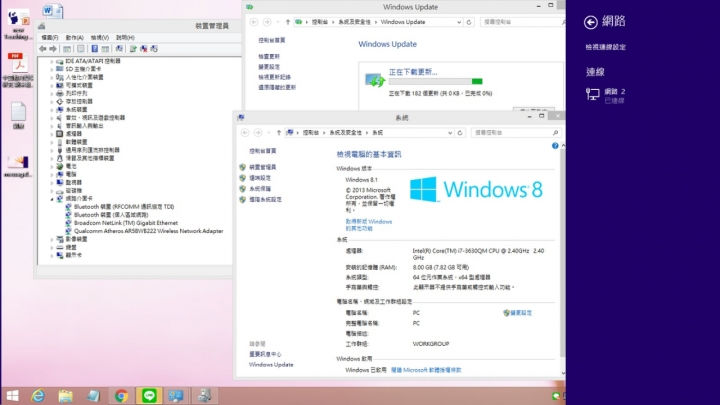This screenshot has width=720, height=405.
Task: Launch Internet Explorer from the taskbar
Action: [38, 395]
